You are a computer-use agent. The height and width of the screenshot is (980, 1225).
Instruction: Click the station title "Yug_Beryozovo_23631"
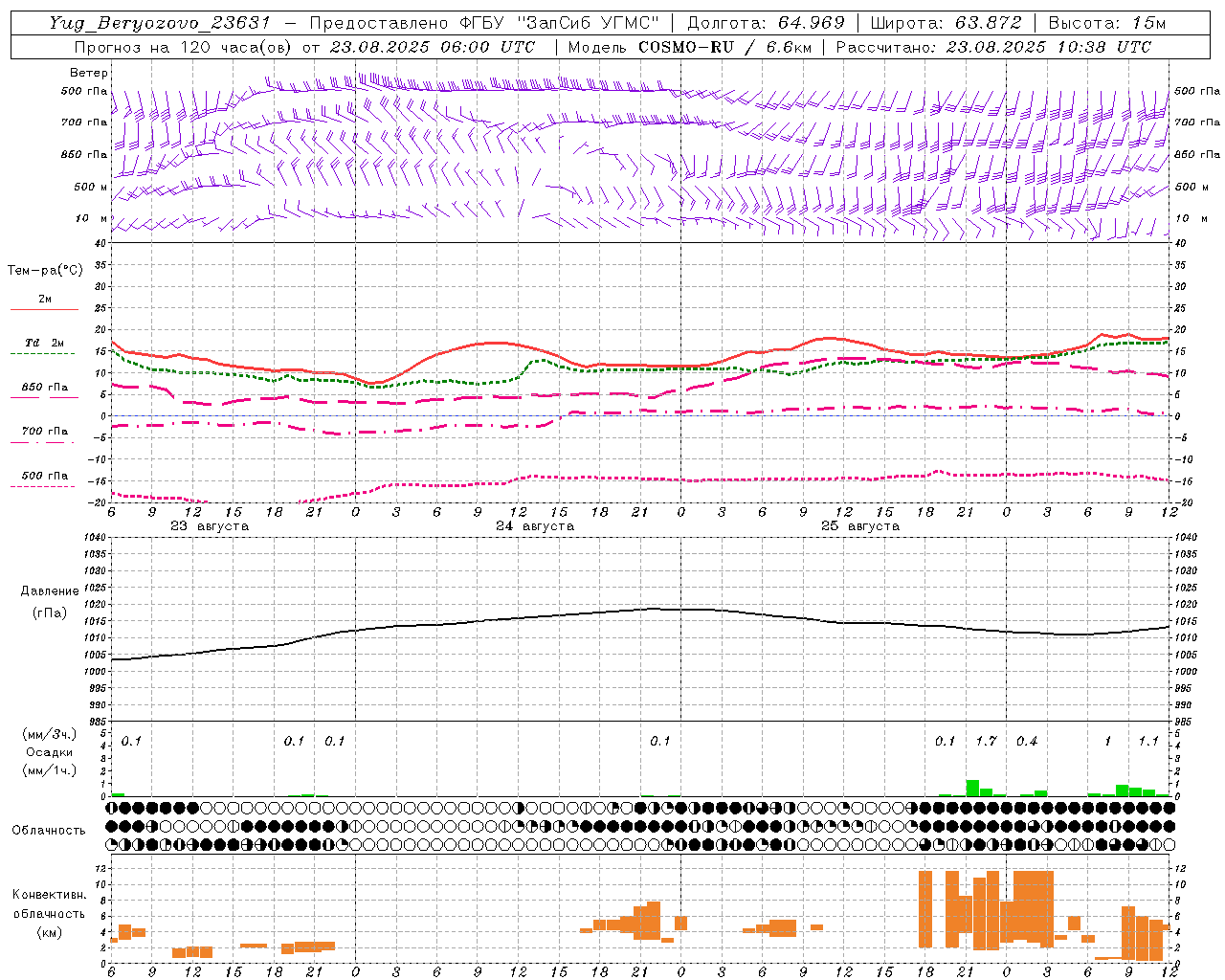coord(162,23)
